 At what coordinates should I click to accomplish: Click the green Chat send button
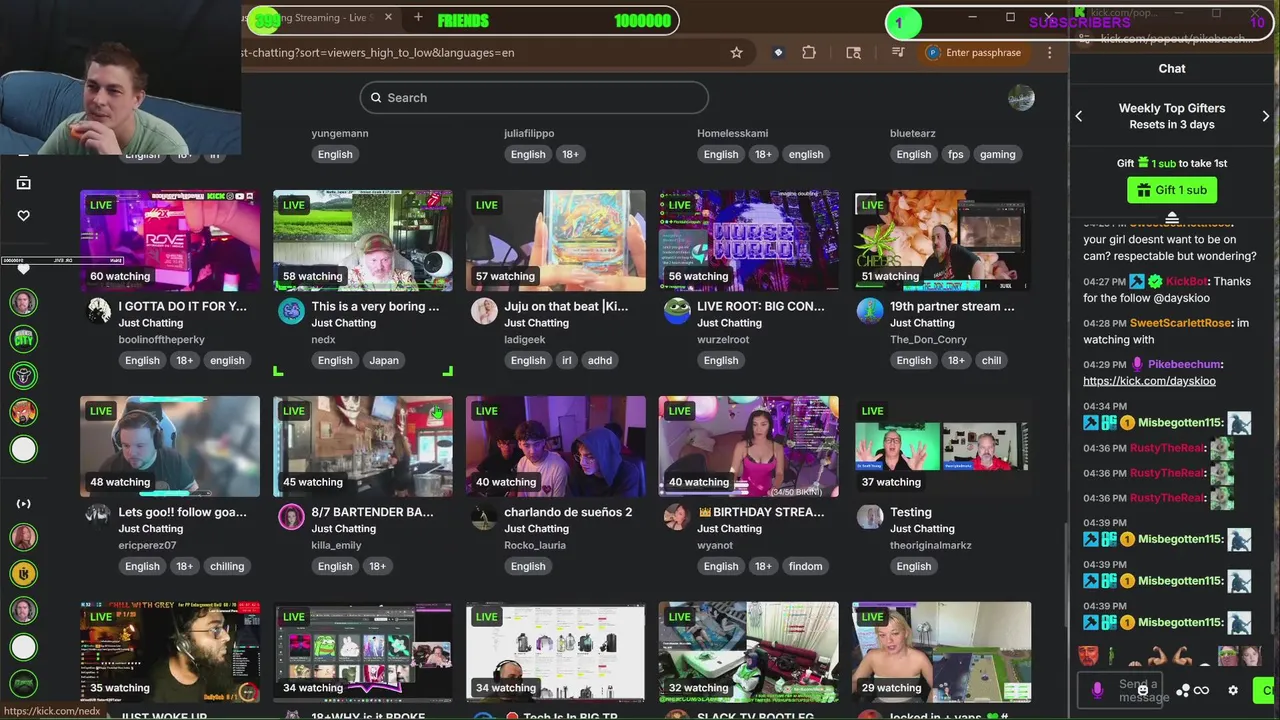[1264, 690]
